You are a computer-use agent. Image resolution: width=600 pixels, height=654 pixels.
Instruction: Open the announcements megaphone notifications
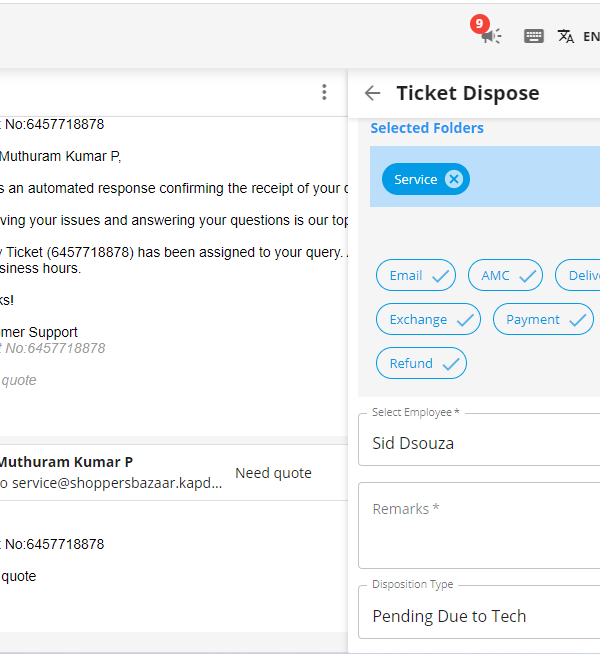[491, 36]
